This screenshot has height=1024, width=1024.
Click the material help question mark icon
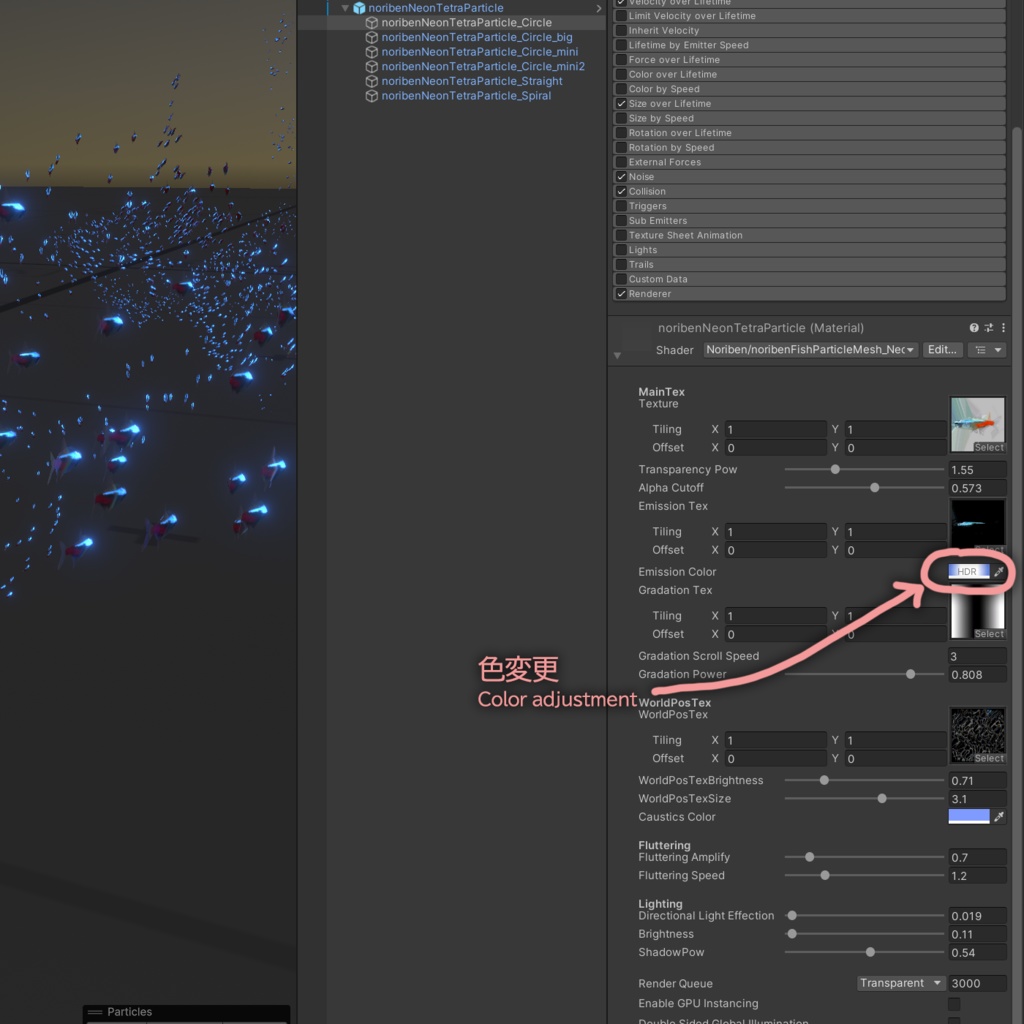[x=974, y=328]
